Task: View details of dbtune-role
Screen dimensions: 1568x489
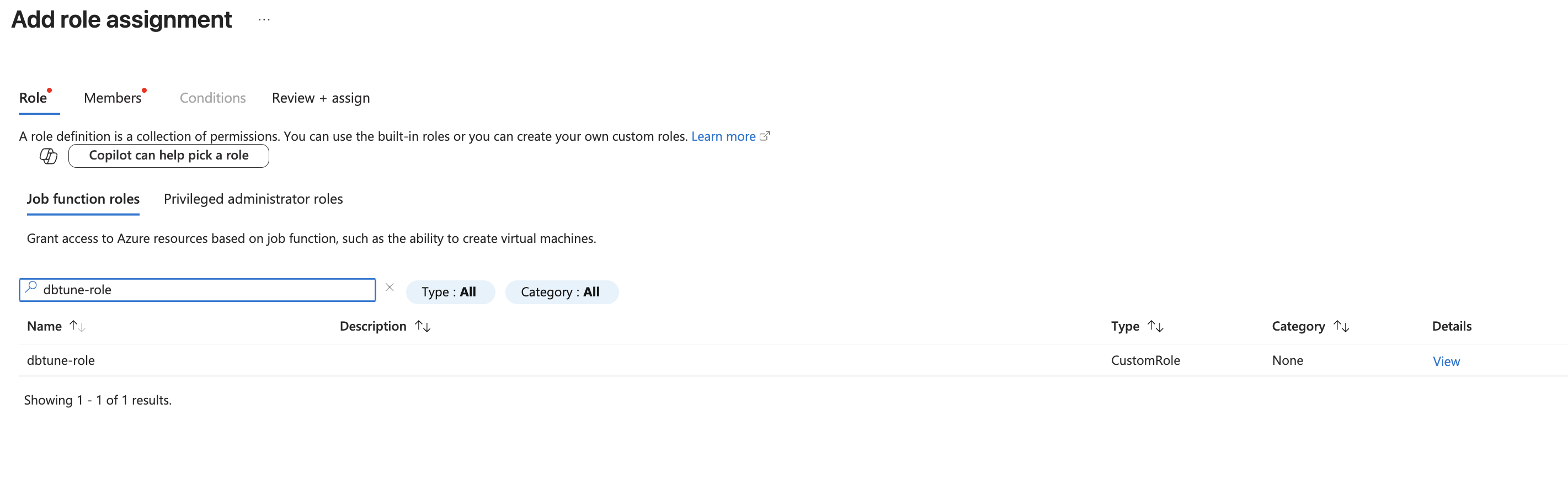Action: [1446, 362]
